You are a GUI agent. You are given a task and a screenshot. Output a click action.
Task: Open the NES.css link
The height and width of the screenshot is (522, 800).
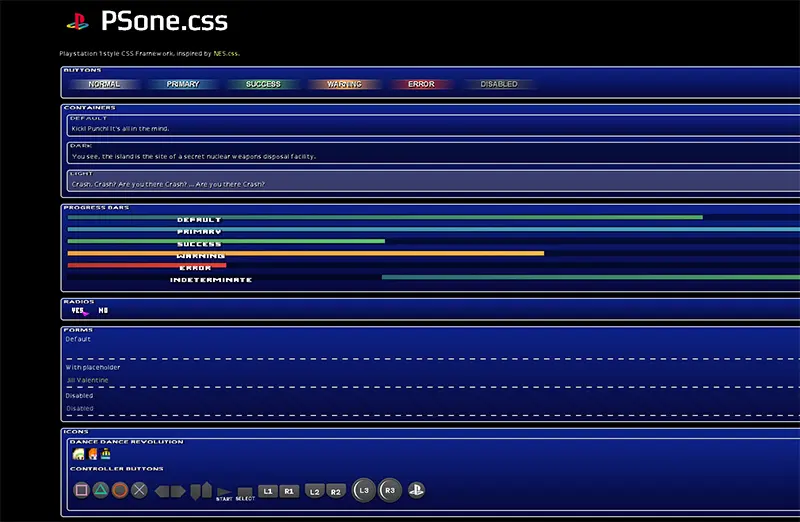tap(226, 54)
